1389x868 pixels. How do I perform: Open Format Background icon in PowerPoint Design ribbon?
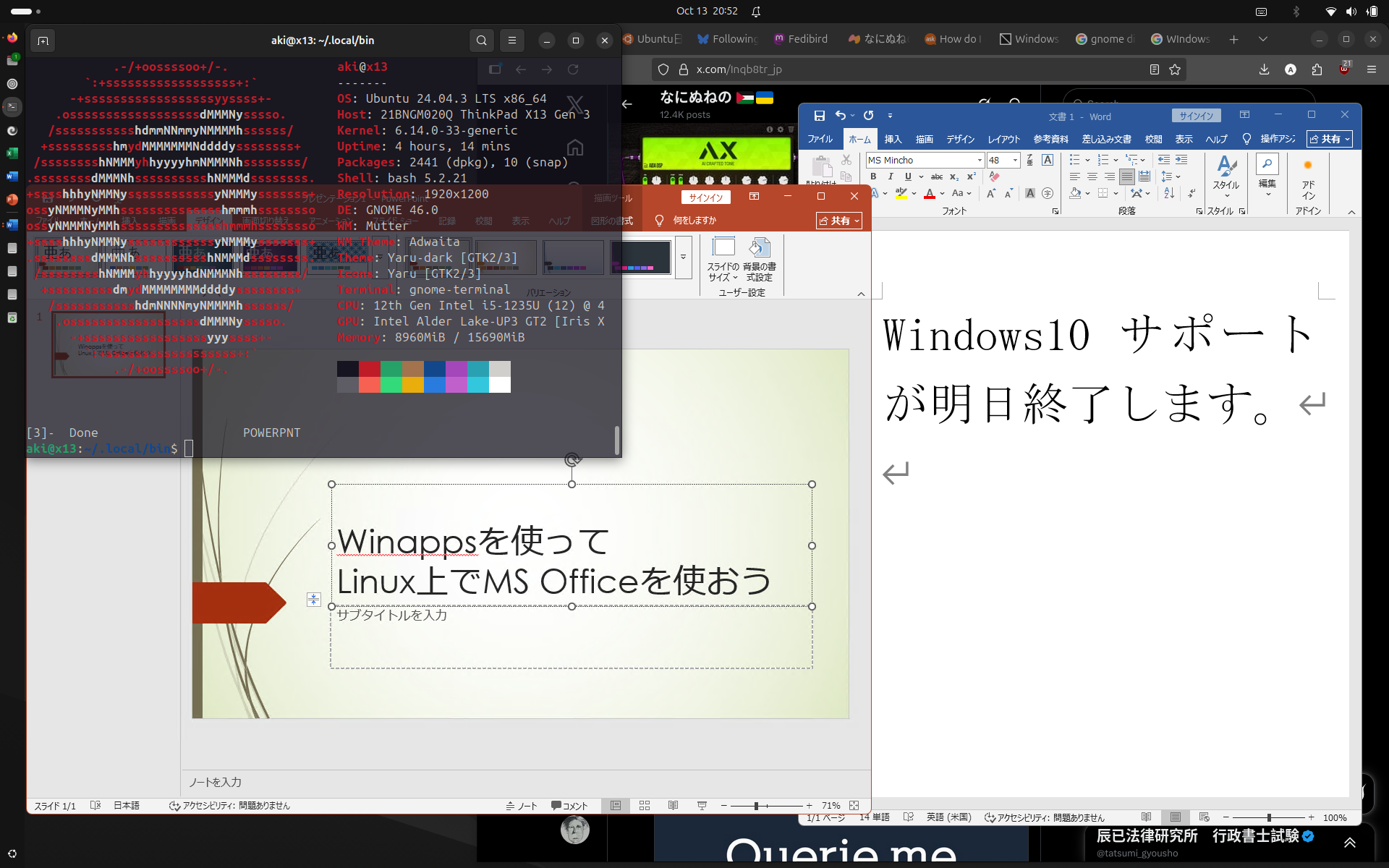pos(760,247)
